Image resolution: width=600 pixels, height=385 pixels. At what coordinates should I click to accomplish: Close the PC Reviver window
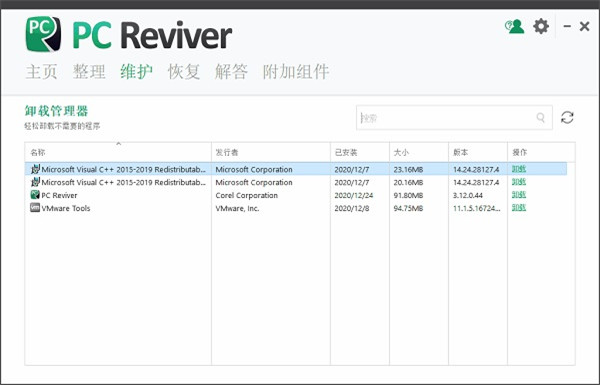coord(584,26)
